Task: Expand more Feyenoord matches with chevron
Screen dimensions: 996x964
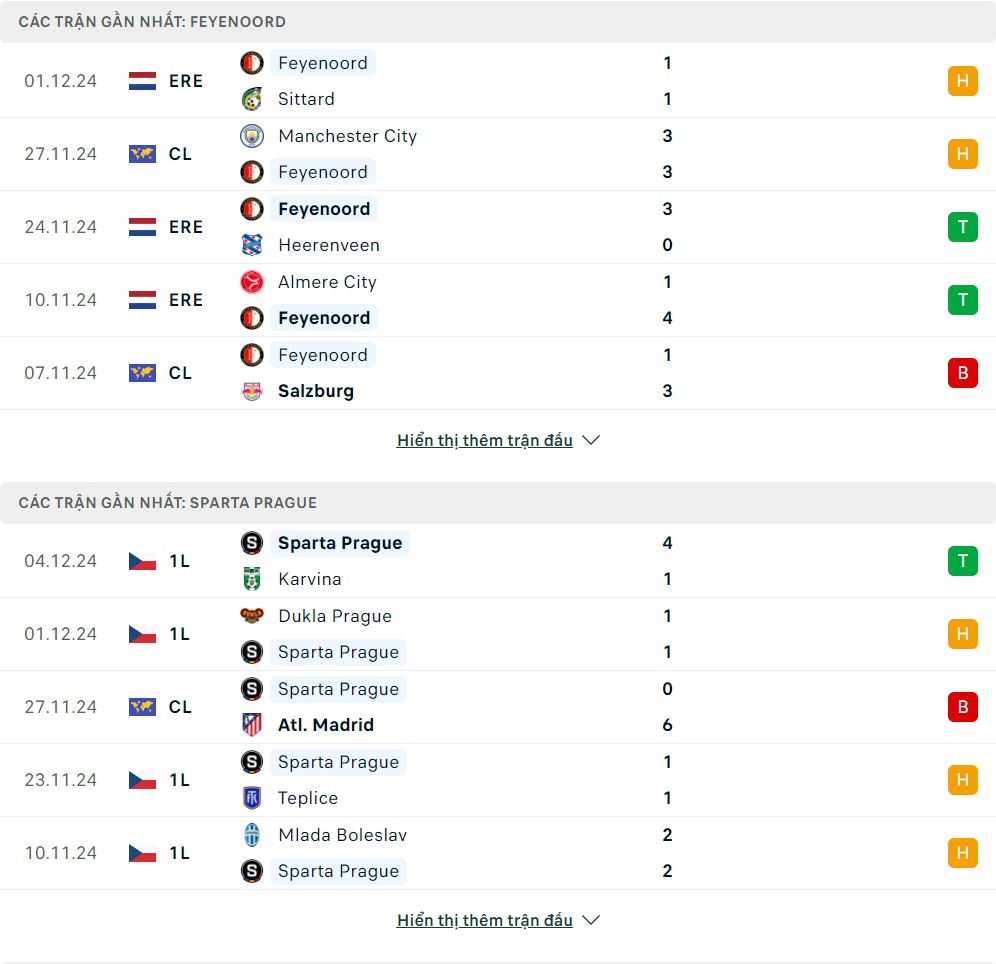Action: (x=591, y=440)
